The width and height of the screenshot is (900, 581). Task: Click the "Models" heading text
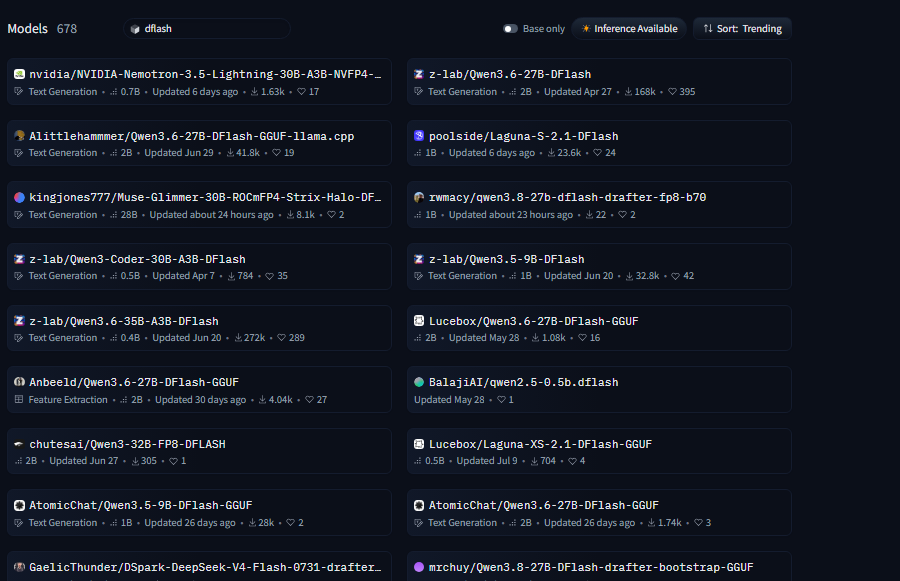28,28
